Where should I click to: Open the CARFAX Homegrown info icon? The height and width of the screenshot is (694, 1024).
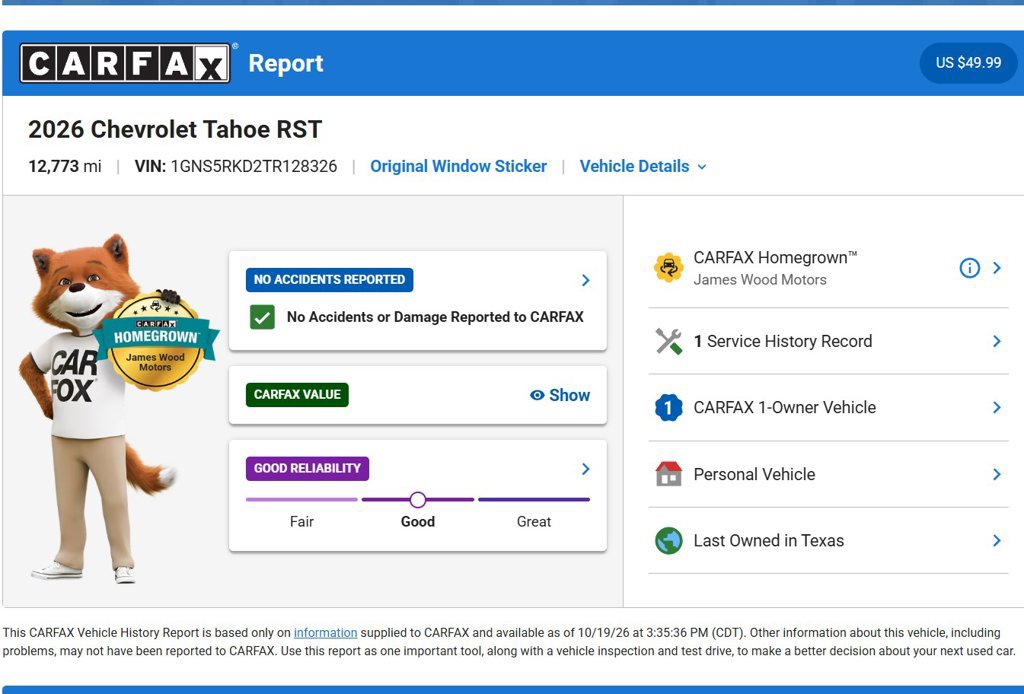pyautogui.click(x=969, y=268)
